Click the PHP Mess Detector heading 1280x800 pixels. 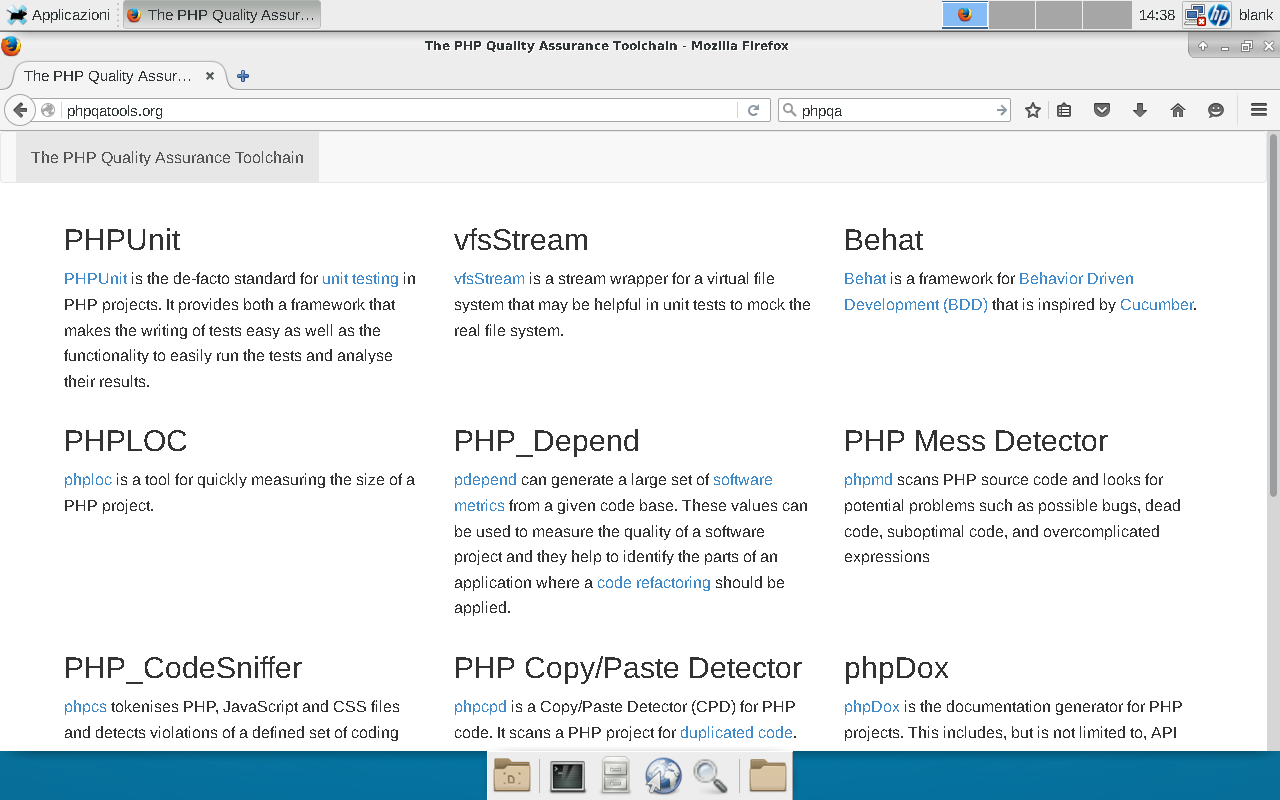(x=976, y=441)
